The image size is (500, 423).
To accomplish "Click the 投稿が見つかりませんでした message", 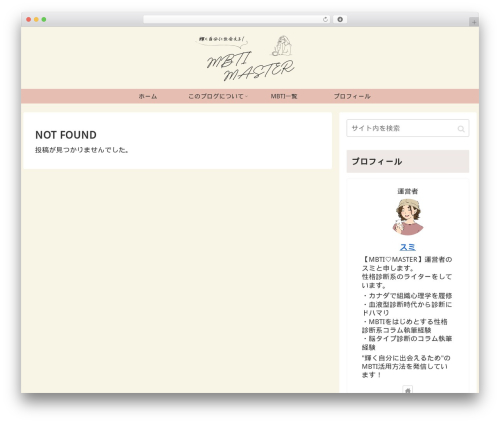I will pos(82,150).
